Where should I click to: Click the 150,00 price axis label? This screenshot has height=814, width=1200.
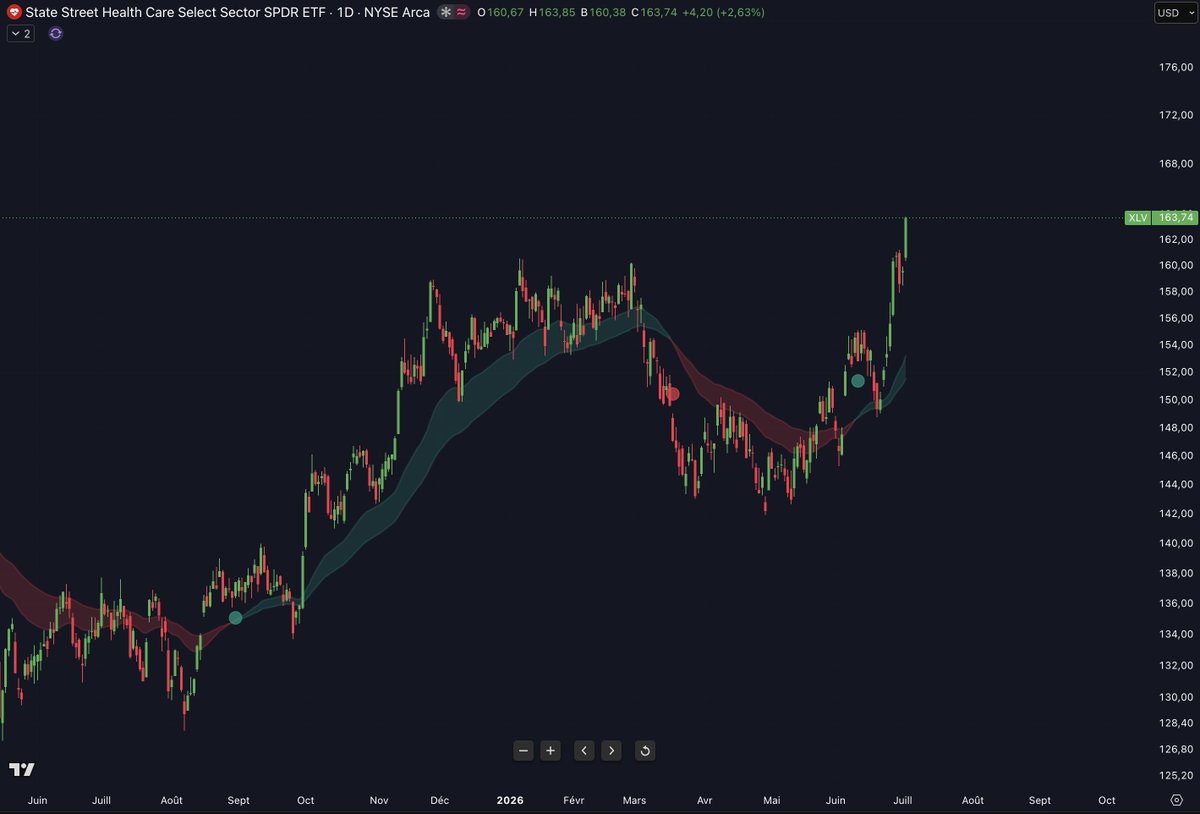pyautogui.click(x=1175, y=400)
